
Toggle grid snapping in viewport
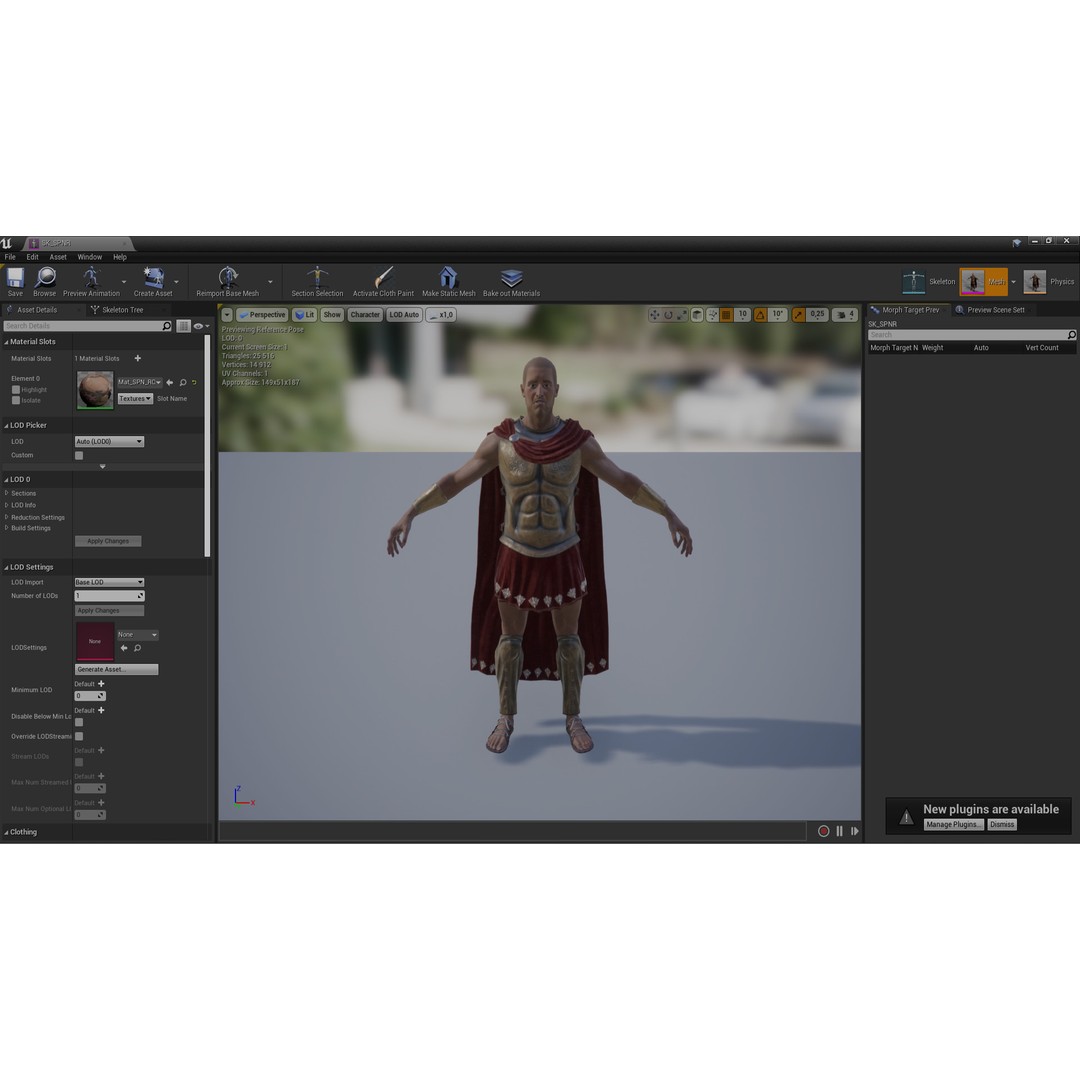pyautogui.click(x=726, y=315)
